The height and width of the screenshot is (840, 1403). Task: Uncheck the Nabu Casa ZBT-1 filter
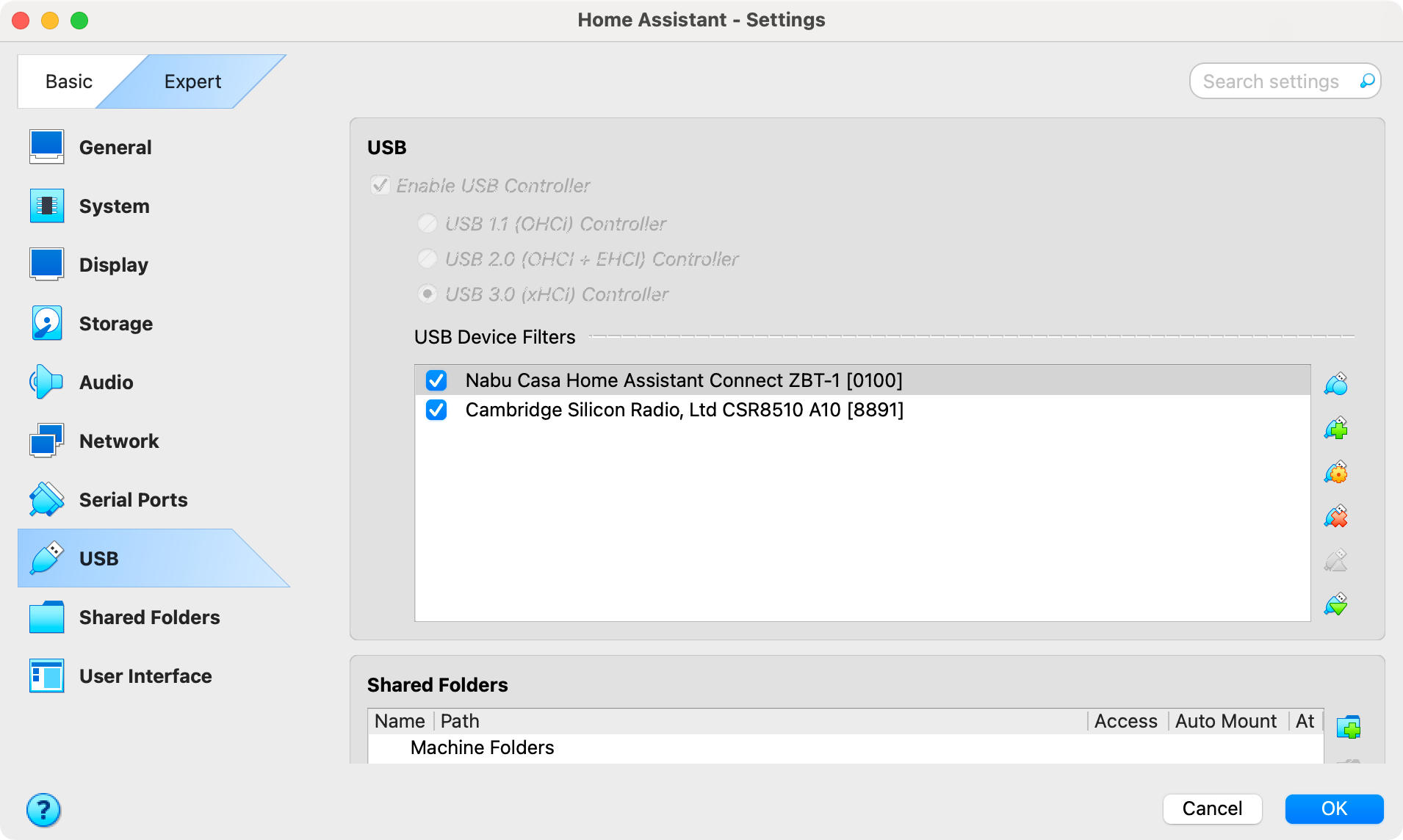coord(436,380)
